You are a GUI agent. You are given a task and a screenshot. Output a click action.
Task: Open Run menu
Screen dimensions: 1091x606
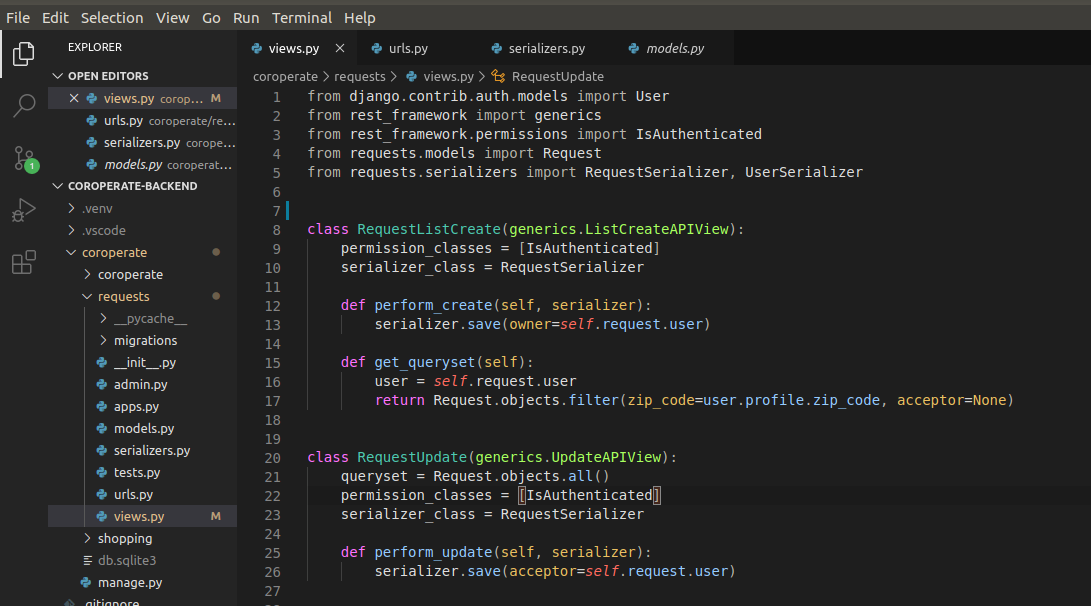(246, 17)
